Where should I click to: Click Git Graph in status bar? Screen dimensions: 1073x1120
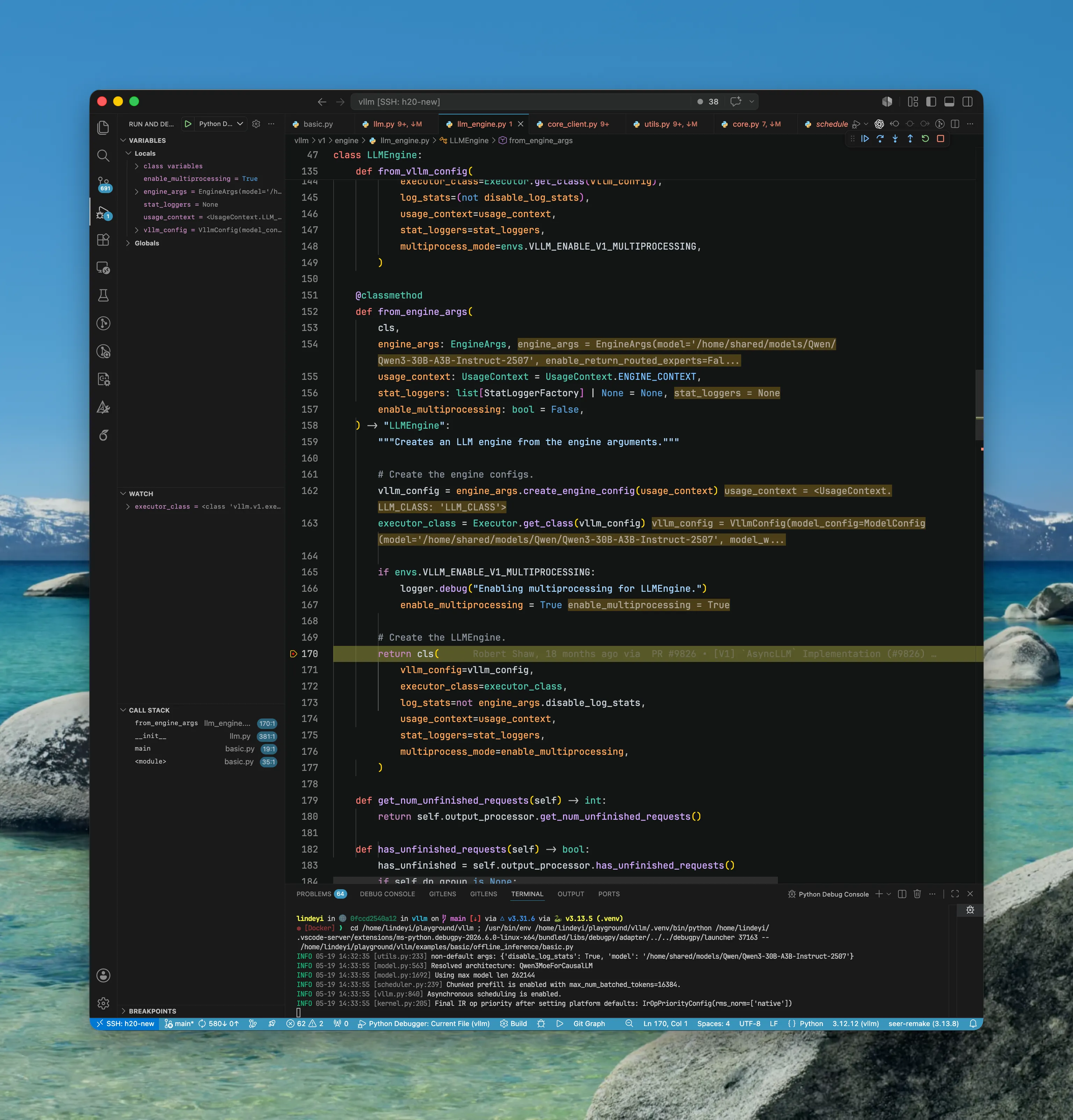(x=589, y=1023)
